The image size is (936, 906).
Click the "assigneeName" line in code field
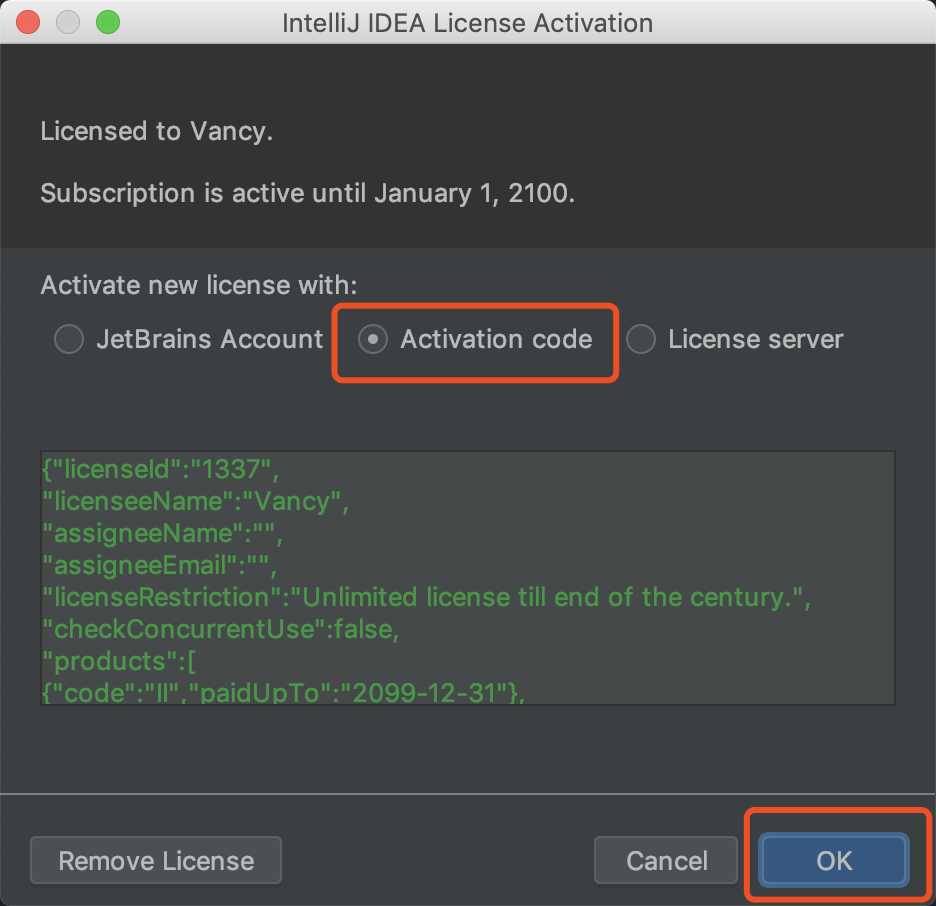tap(162, 533)
